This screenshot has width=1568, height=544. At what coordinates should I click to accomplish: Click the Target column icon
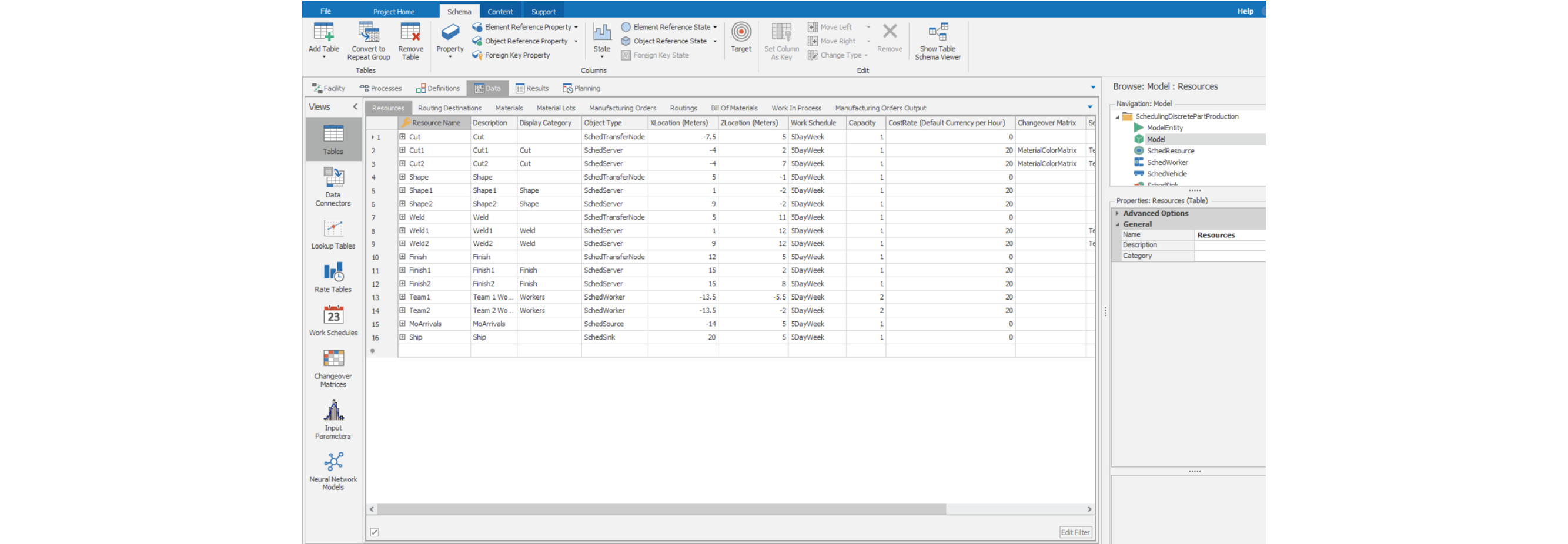coord(741,32)
